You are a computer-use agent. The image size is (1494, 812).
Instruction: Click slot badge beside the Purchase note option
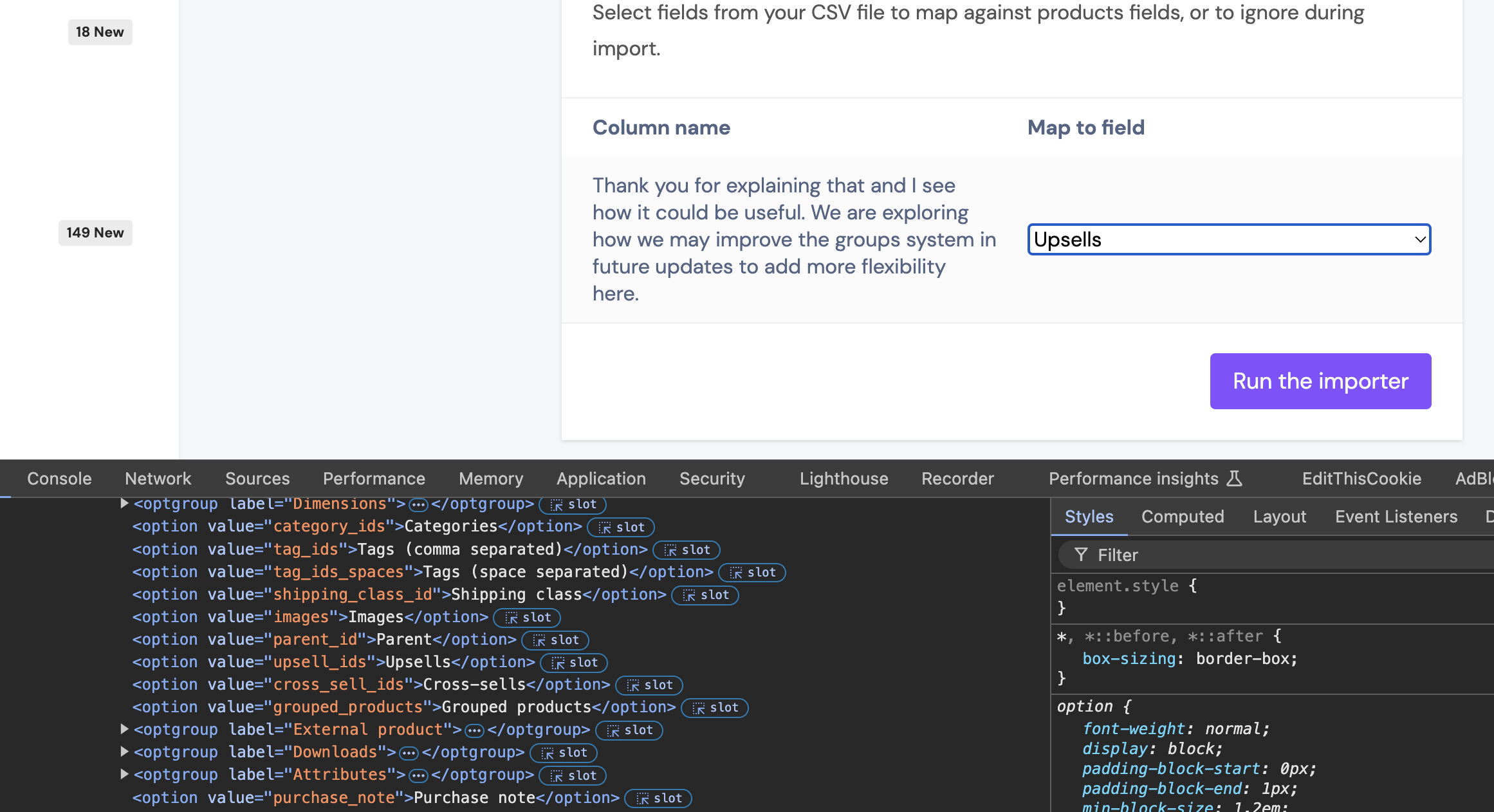[x=658, y=798]
